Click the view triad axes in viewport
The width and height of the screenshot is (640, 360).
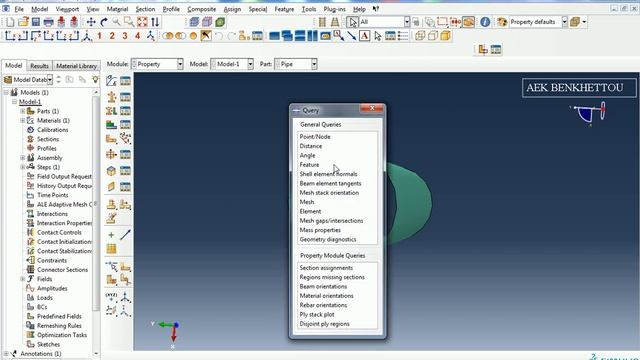tap(169, 333)
